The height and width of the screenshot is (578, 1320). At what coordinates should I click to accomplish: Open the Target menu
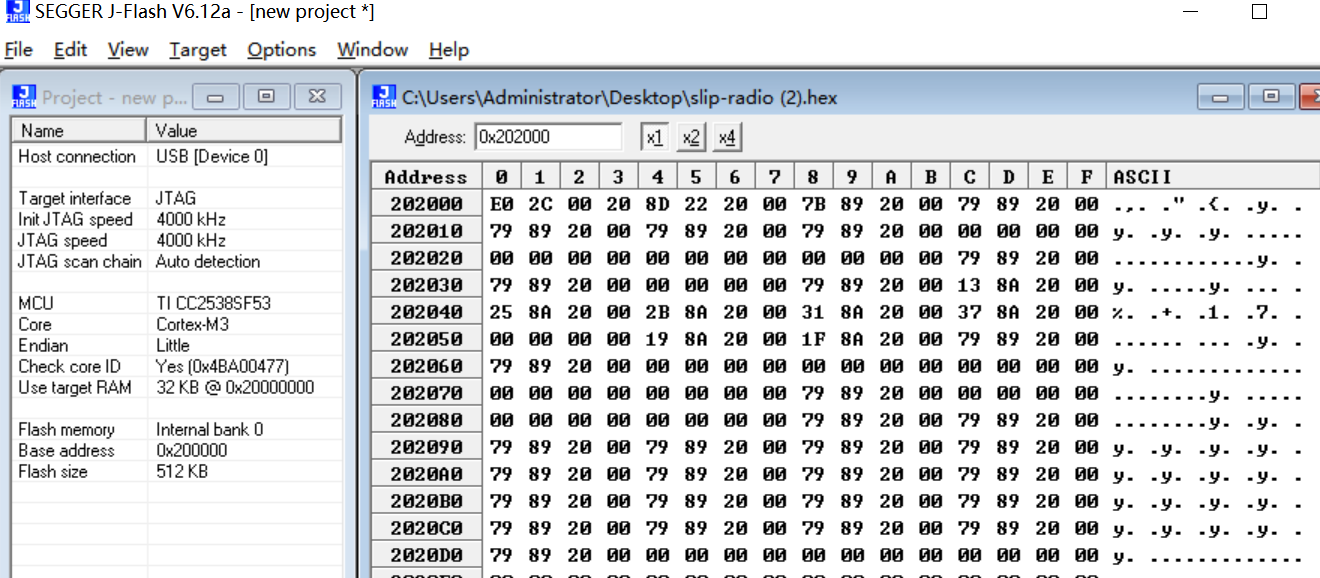(x=197, y=50)
